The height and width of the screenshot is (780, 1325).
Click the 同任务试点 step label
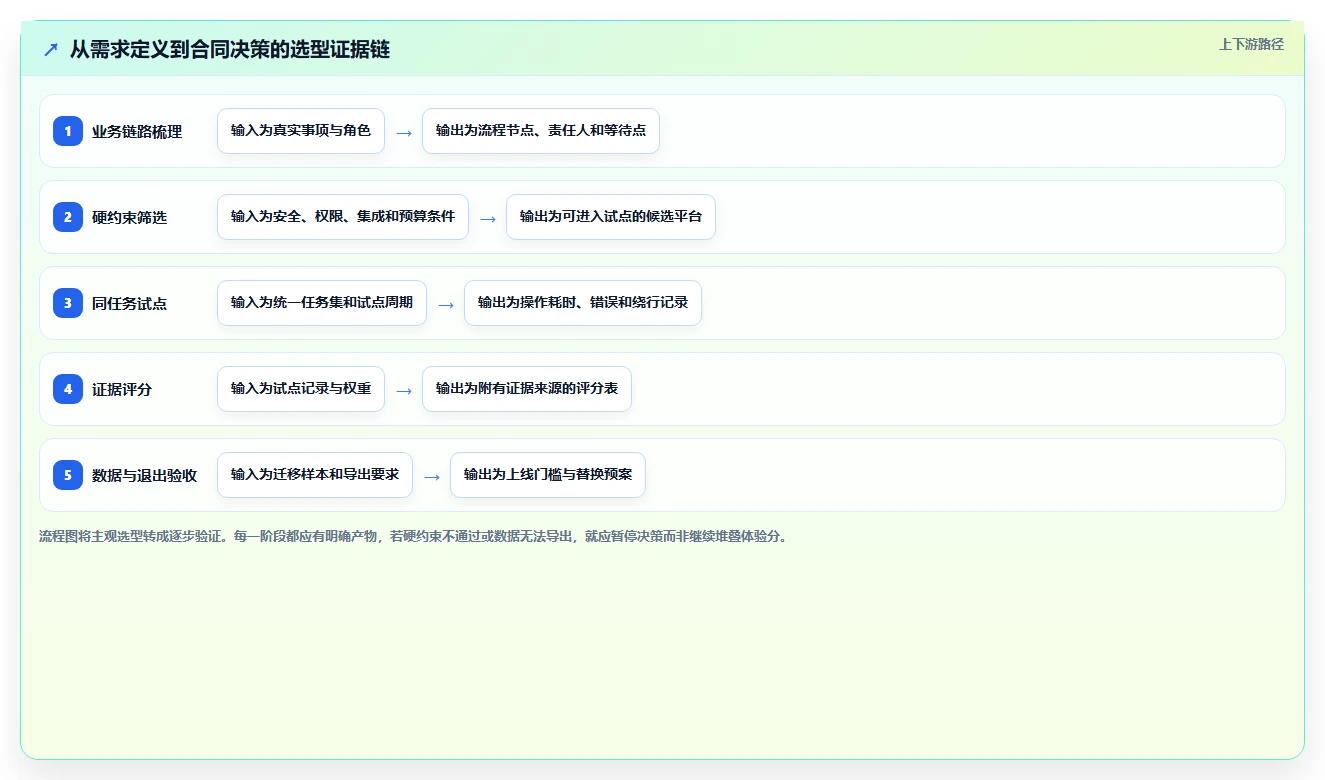[129, 303]
